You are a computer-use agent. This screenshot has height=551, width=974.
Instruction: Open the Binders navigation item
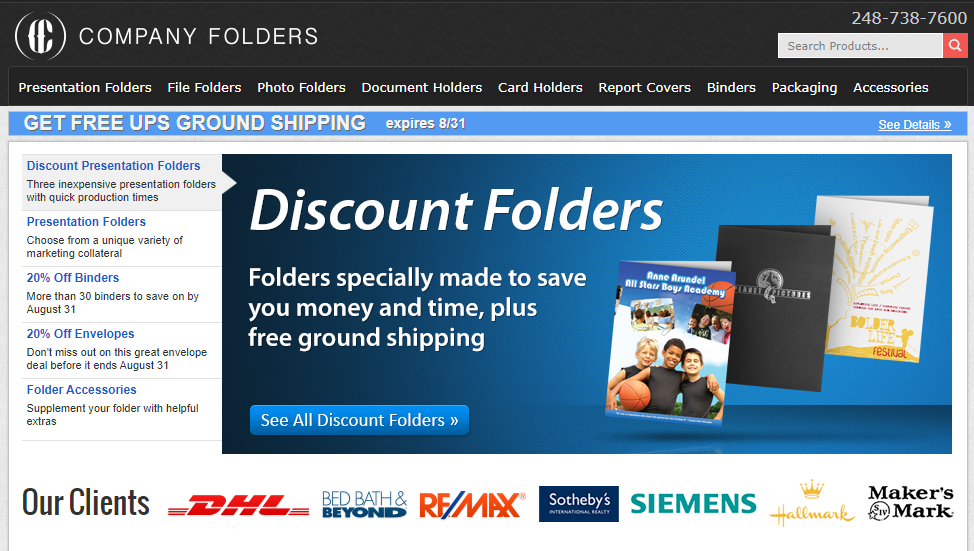[x=731, y=88]
